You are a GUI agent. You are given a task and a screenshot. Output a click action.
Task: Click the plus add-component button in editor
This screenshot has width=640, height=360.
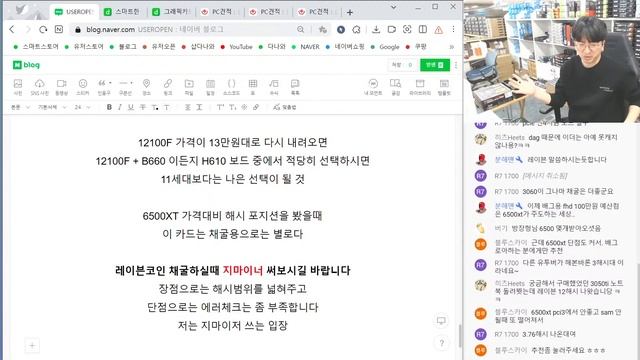coord(32,346)
